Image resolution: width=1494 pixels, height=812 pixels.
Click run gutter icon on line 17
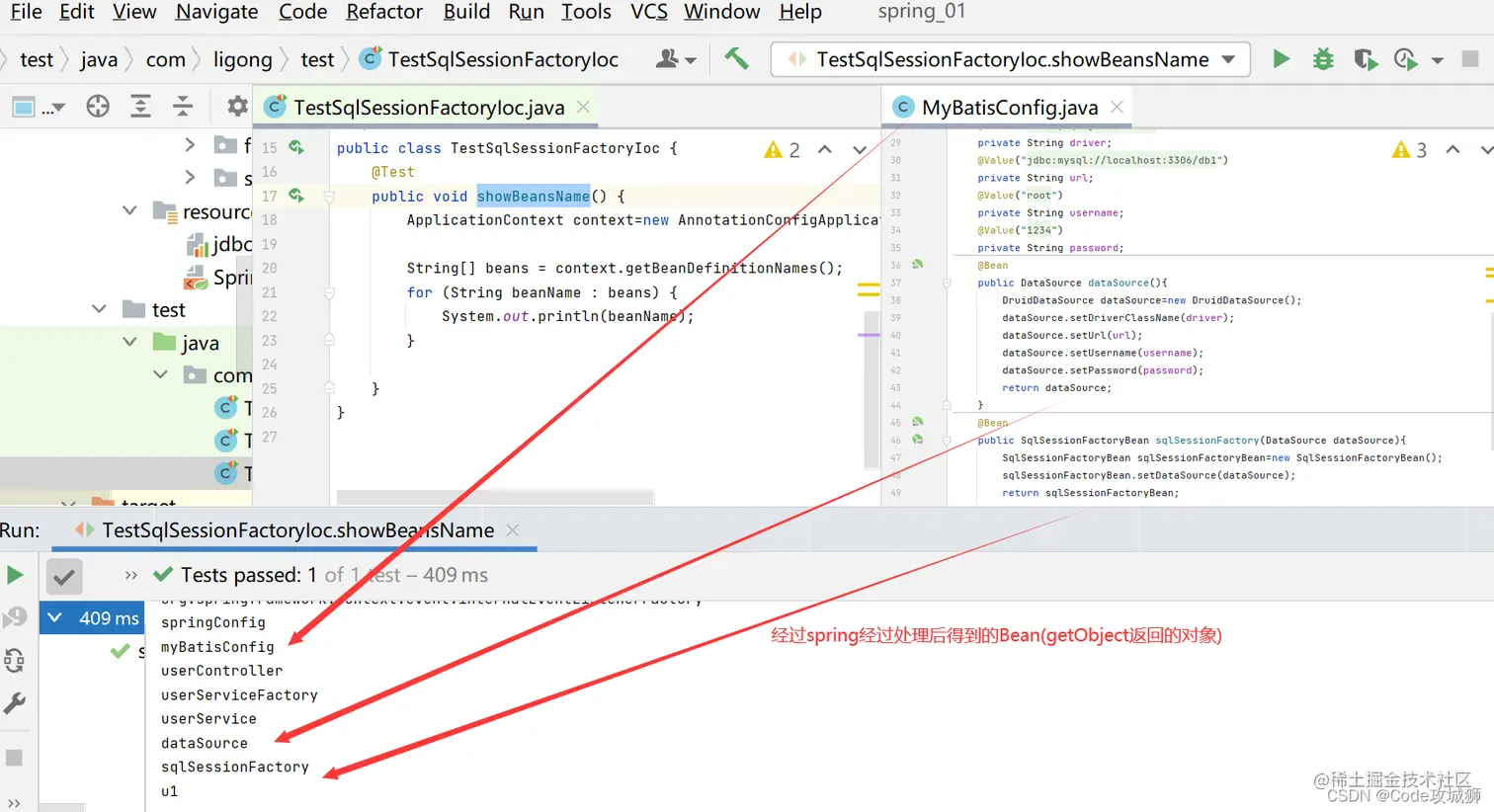pyautogui.click(x=295, y=196)
